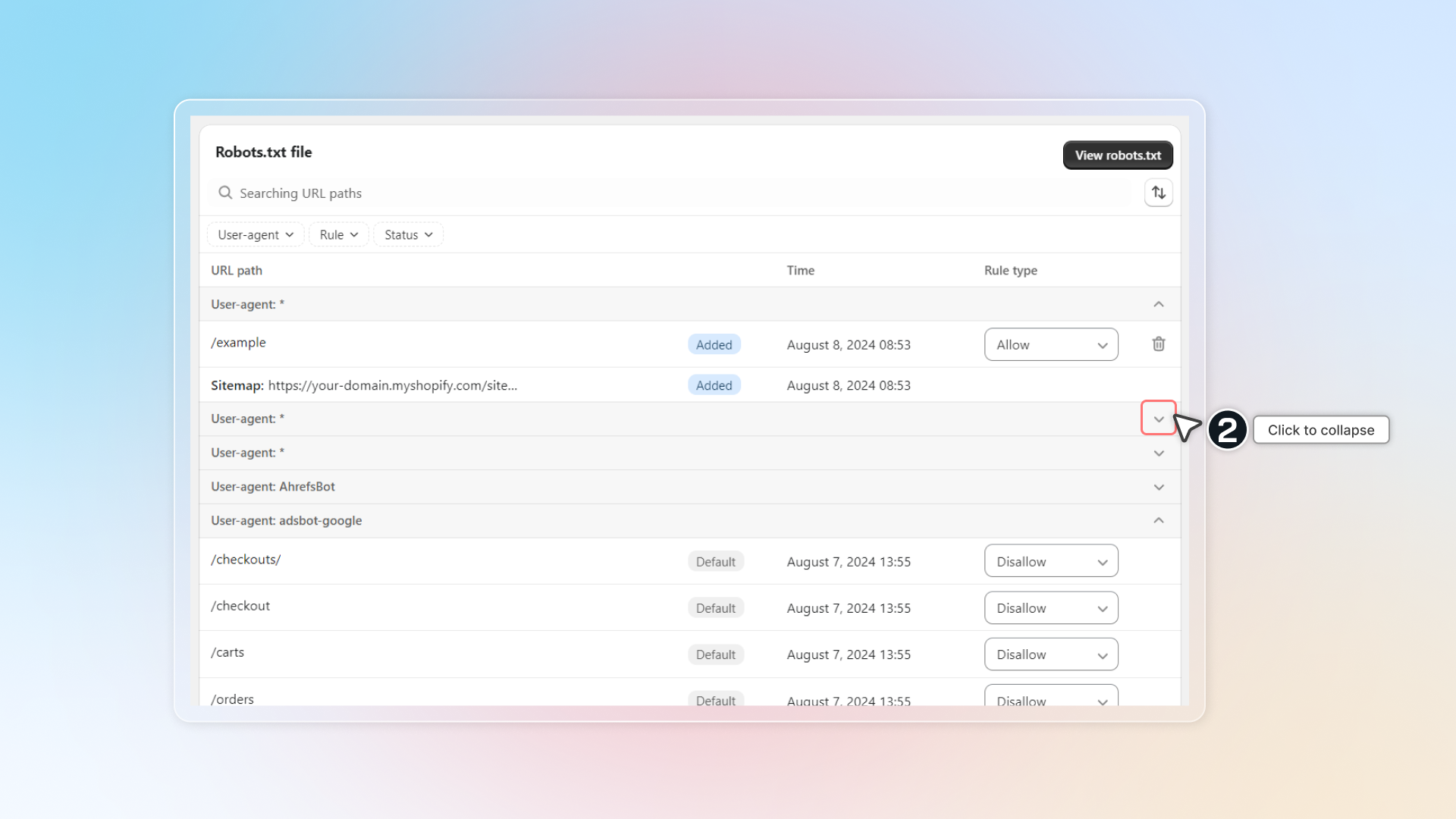
Task: Delete the /example rule via trash icon
Action: (1158, 344)
